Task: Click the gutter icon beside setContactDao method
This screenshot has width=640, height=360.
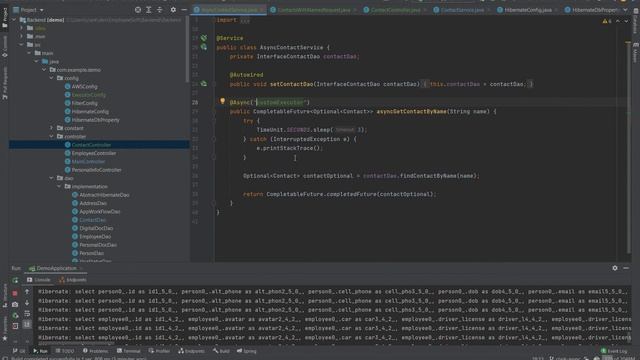Action: [204, 84]
